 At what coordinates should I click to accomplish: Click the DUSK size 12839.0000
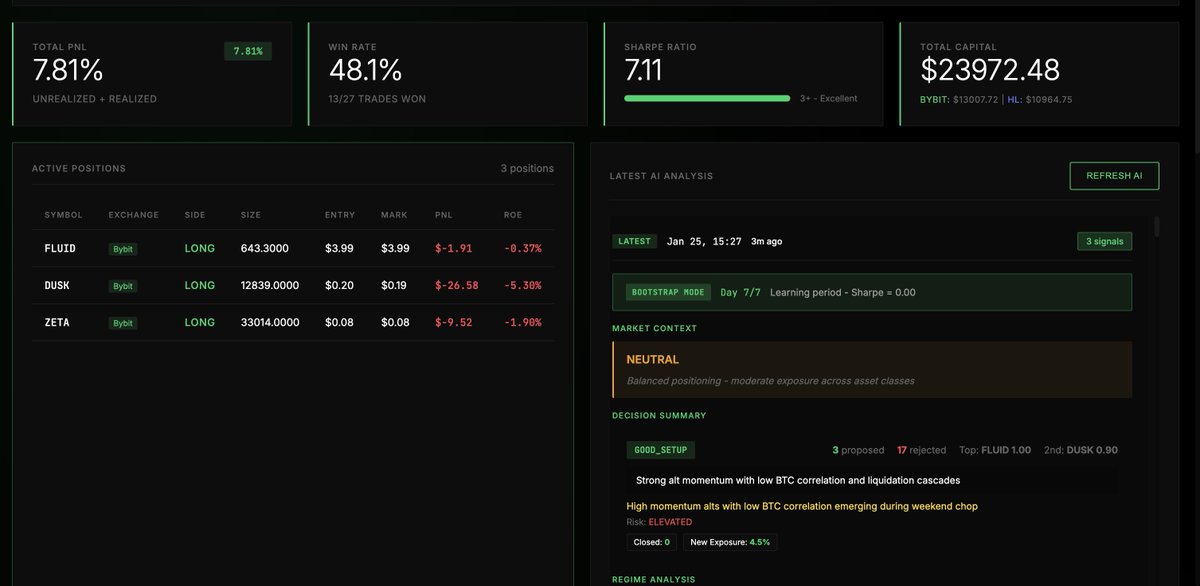click(269, 285)
